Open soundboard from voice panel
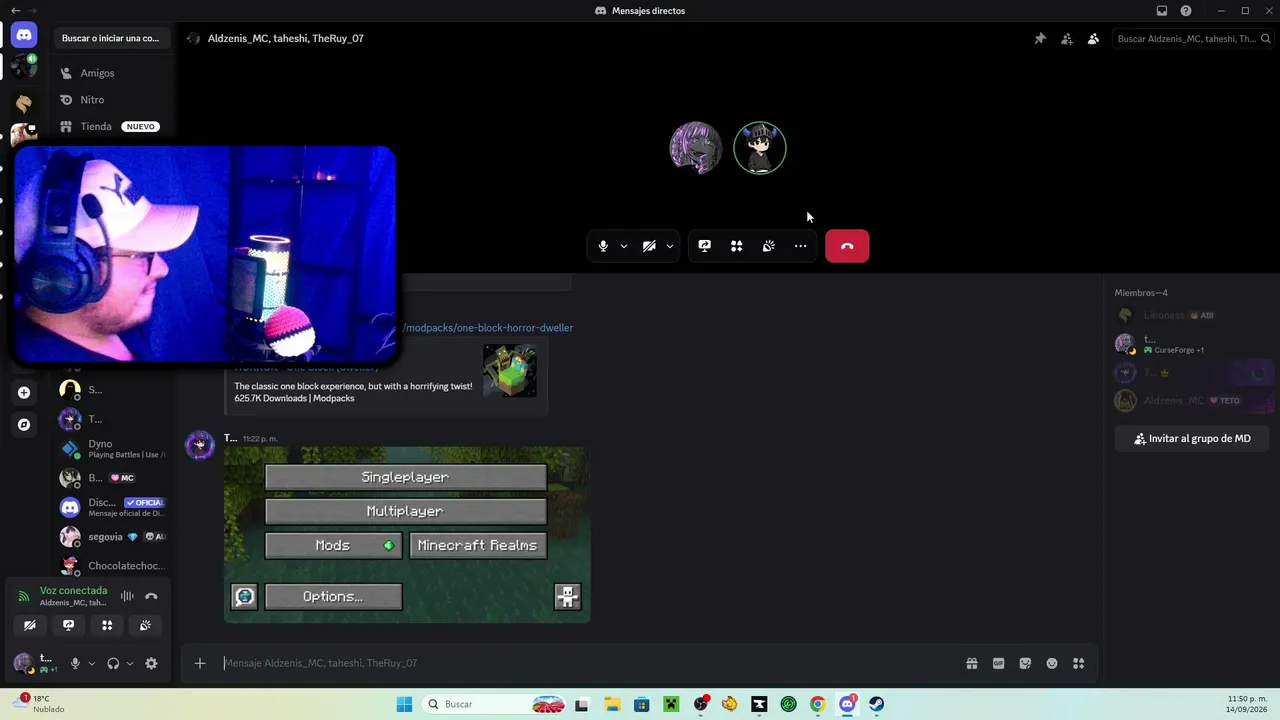 (x=145, y=625)
